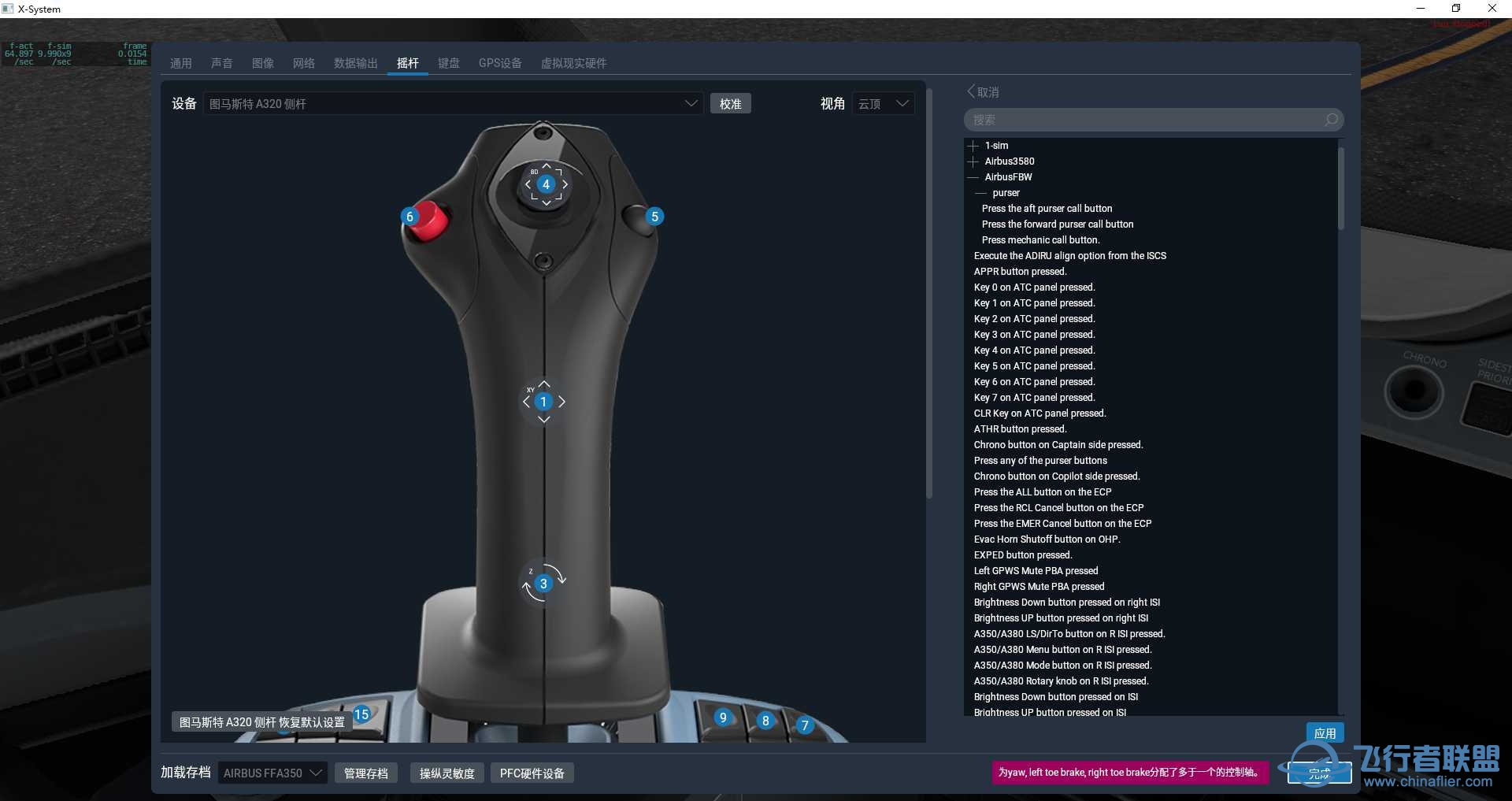Click the 校准 calibrate button
The width and height of the screenshot is (1512, 801).
[x=731, y=104]
